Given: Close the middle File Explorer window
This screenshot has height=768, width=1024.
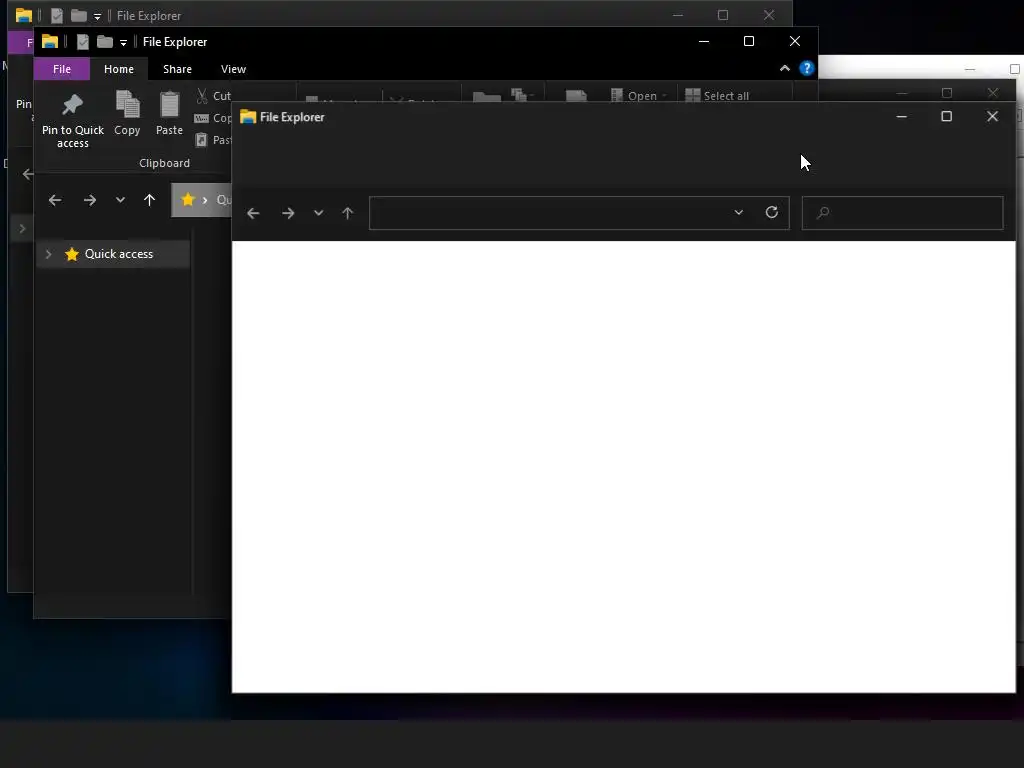Looking at the screenshot, I should click(x=795, y=41).
